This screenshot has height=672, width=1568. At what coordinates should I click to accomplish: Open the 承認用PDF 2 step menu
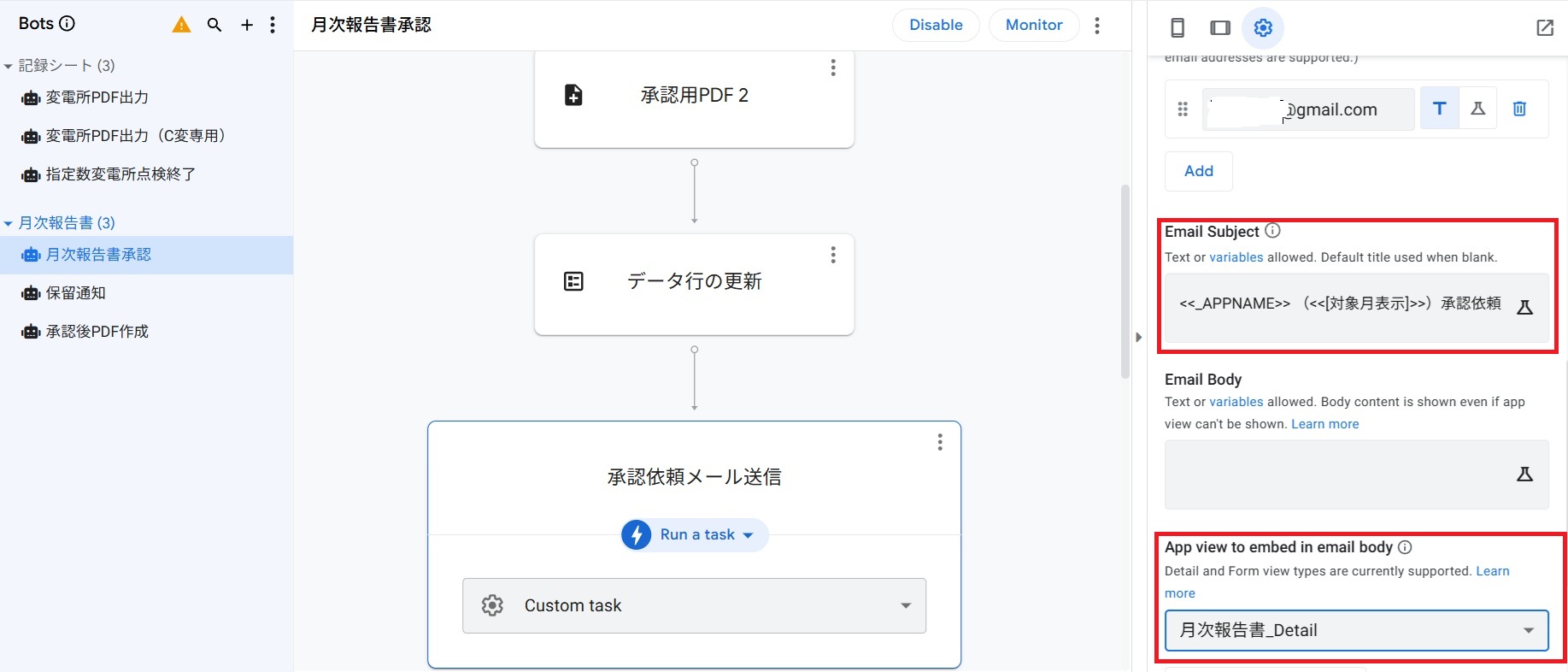click(x=833, y=68)
